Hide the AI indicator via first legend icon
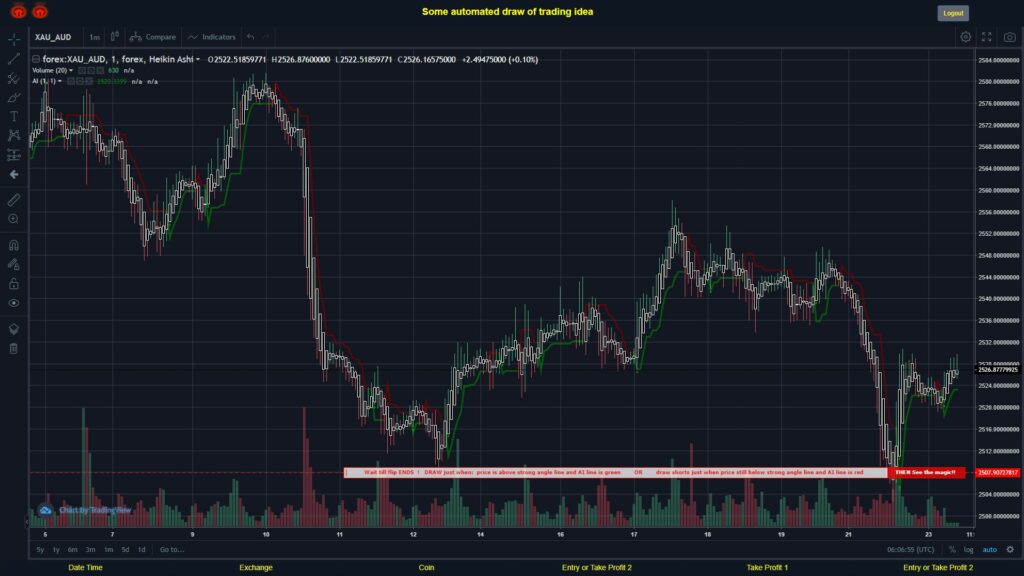1024x576 pixels. point(71,82)
